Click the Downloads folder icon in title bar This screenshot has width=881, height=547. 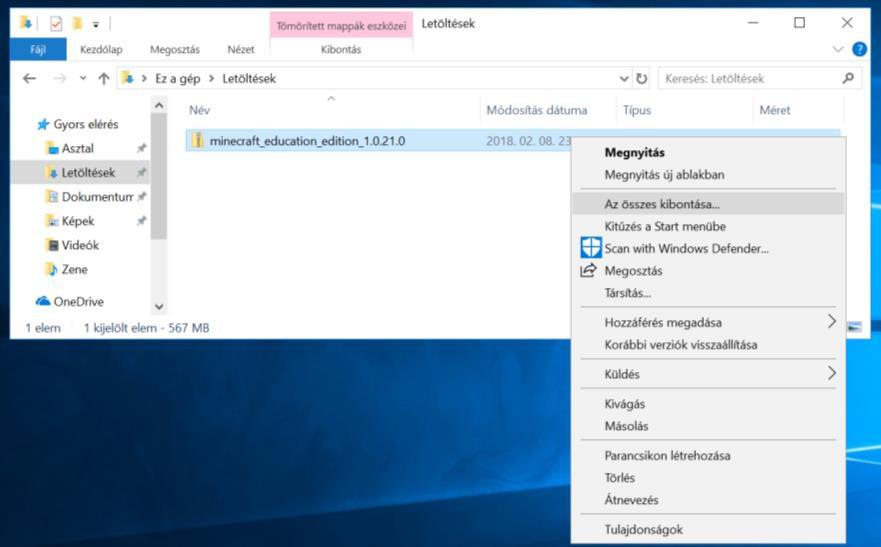(25, 23)
